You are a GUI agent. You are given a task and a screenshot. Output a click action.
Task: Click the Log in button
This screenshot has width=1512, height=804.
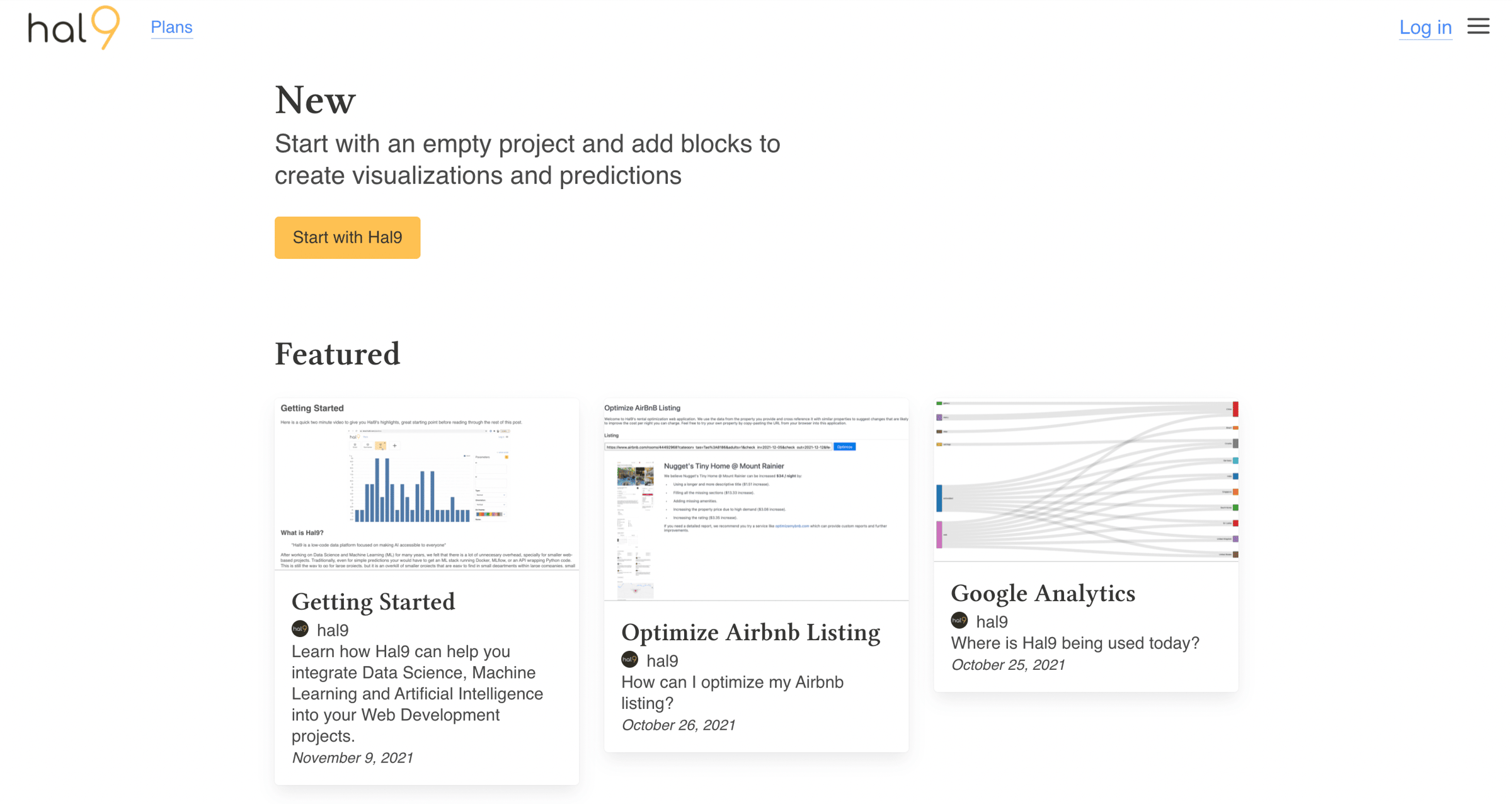1425,27
